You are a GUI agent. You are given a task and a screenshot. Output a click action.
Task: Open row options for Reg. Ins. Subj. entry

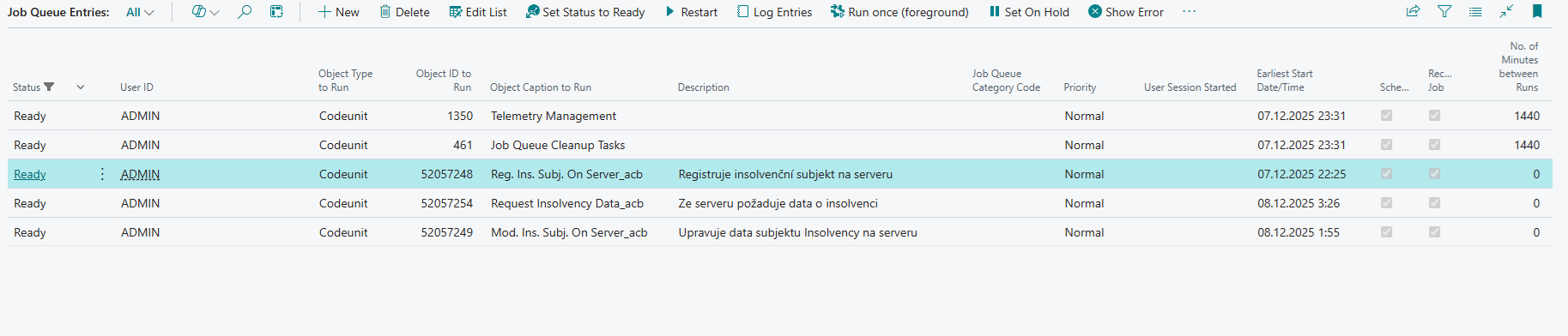pyautogui.click(x=102, y=174)
